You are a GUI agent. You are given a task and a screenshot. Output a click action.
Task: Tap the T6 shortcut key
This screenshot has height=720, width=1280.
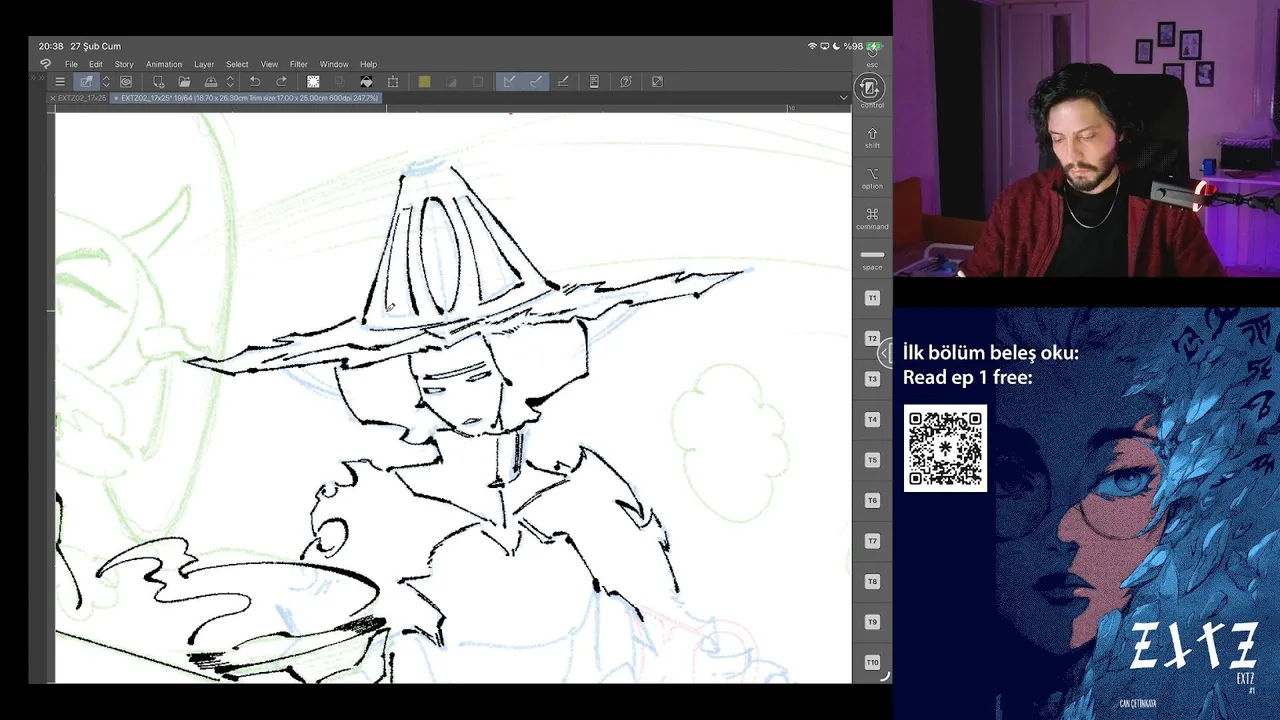click(872, 501)
